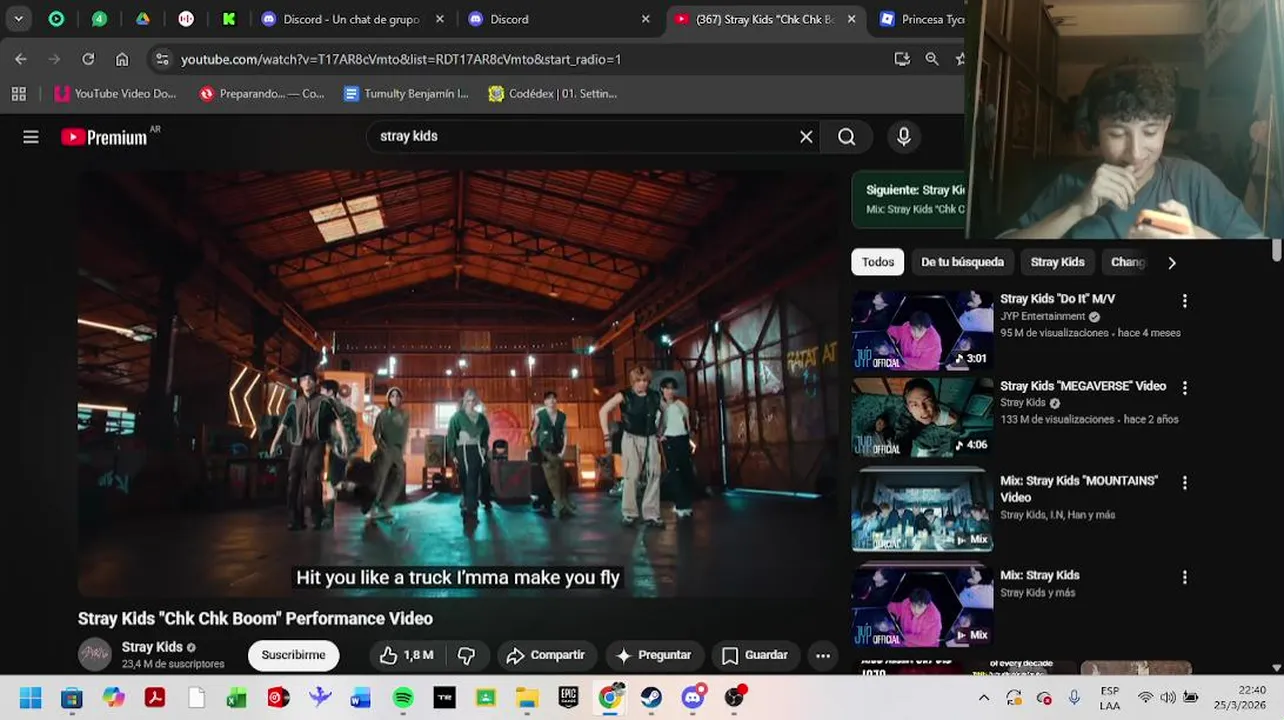Image resolution: width=1284 pixels, height=720 pixels.
Task: Close the Stray Kids YouTube tab
Action: (851, 19)
